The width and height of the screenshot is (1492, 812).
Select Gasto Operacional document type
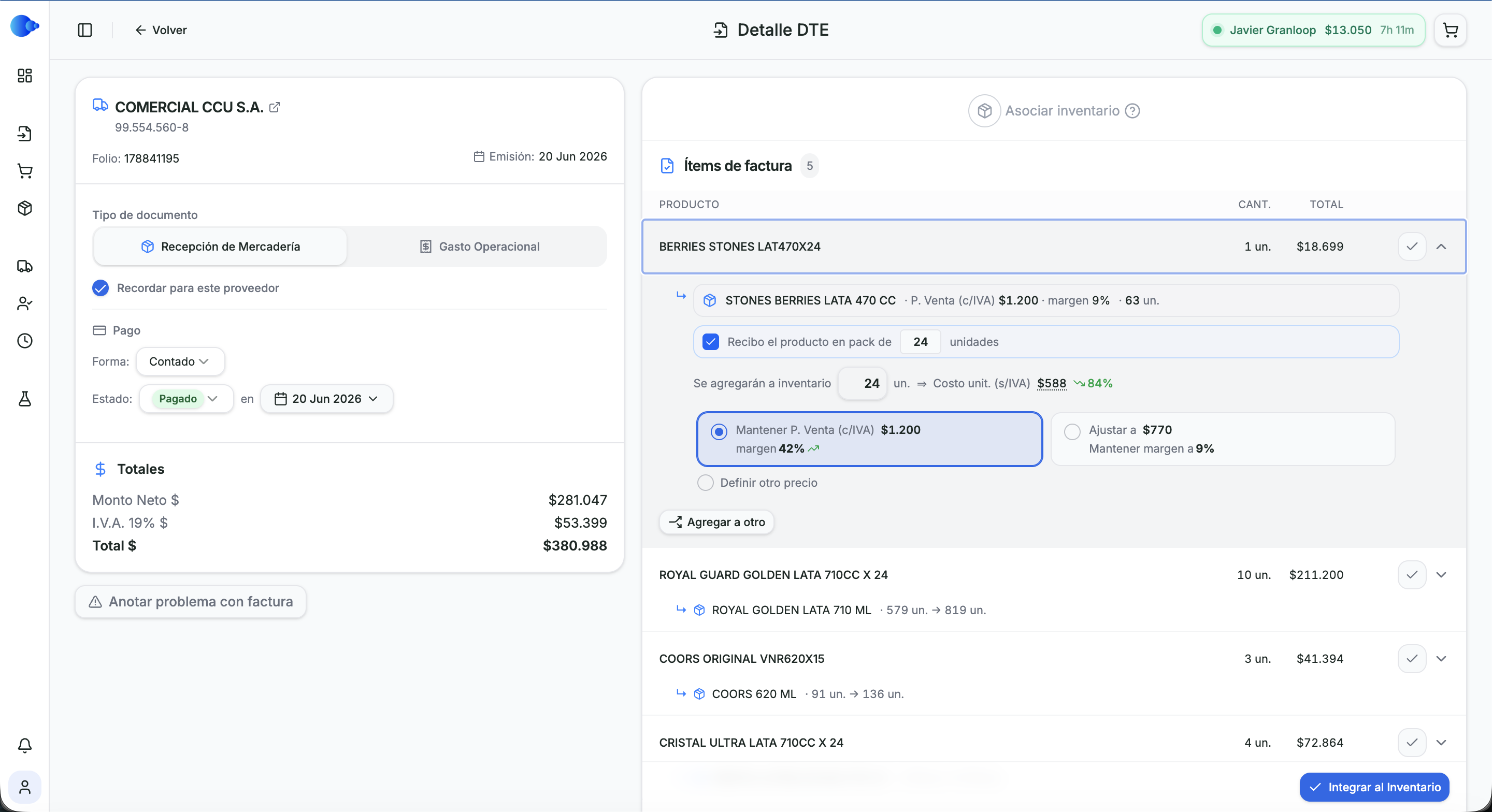pos(479,247)
